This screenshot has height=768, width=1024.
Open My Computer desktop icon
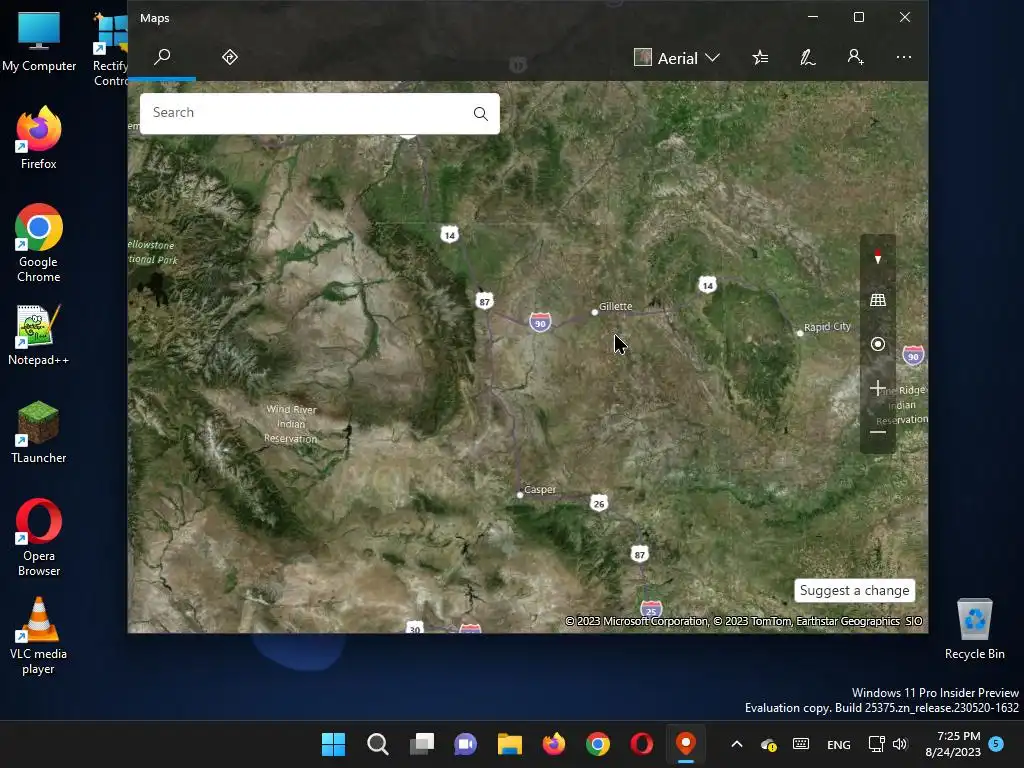click(39, 40)
